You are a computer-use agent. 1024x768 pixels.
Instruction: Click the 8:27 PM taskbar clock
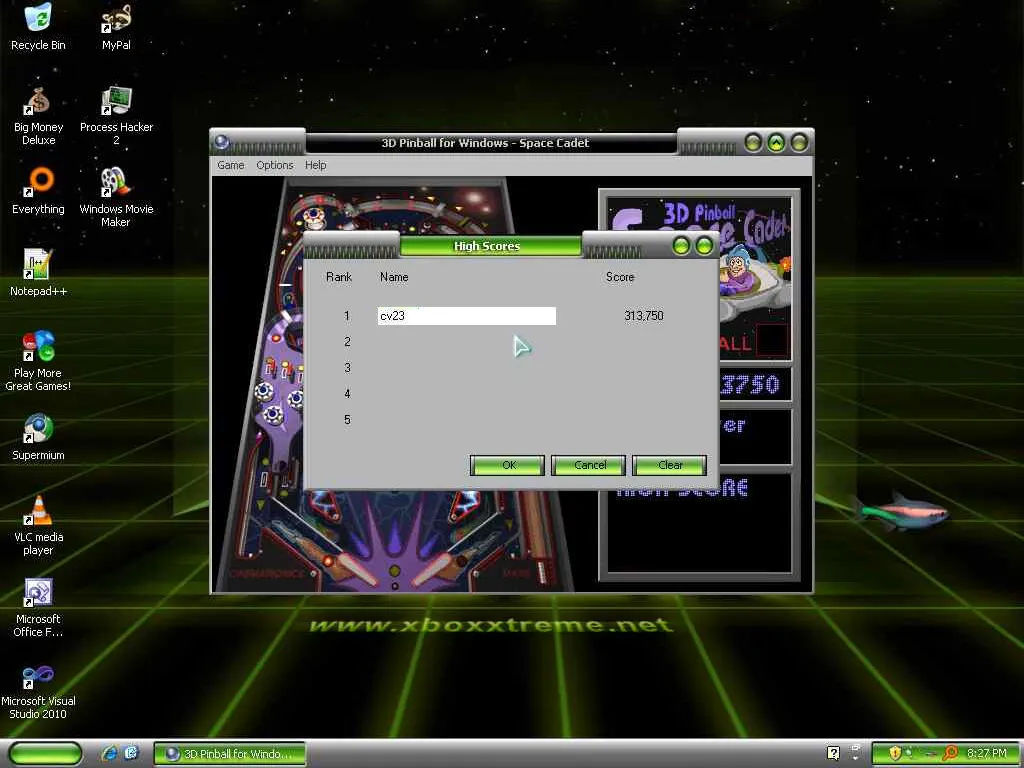tap(986, 753)
